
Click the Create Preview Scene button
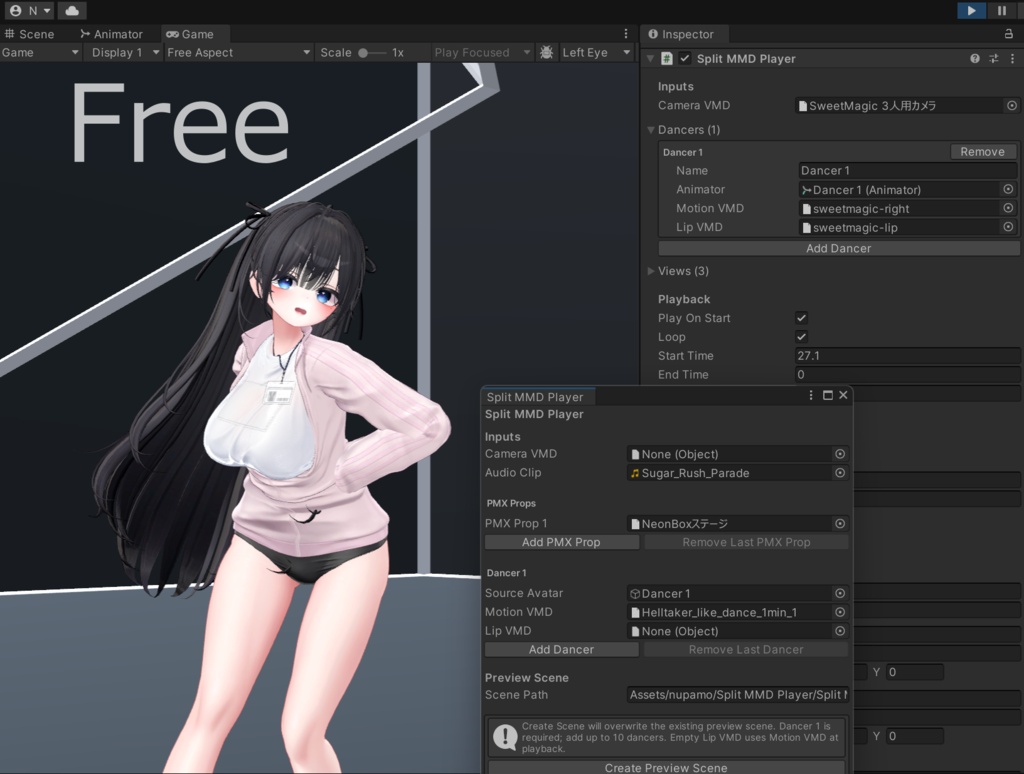666,767
